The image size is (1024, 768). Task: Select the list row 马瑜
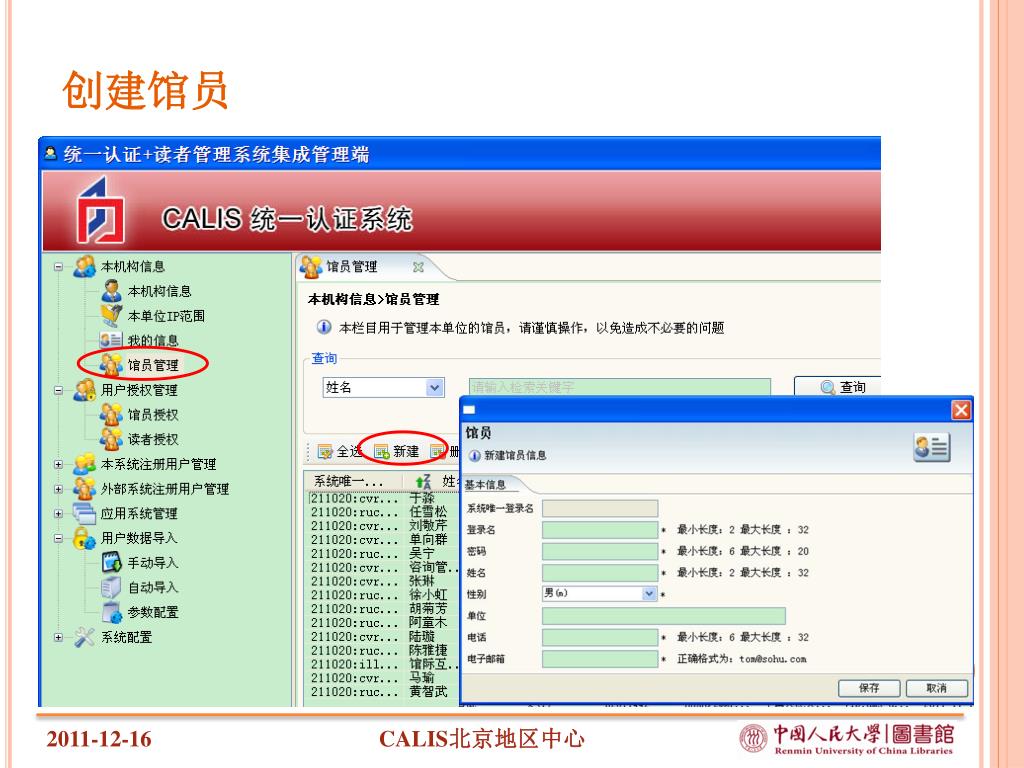pos(382,678)
